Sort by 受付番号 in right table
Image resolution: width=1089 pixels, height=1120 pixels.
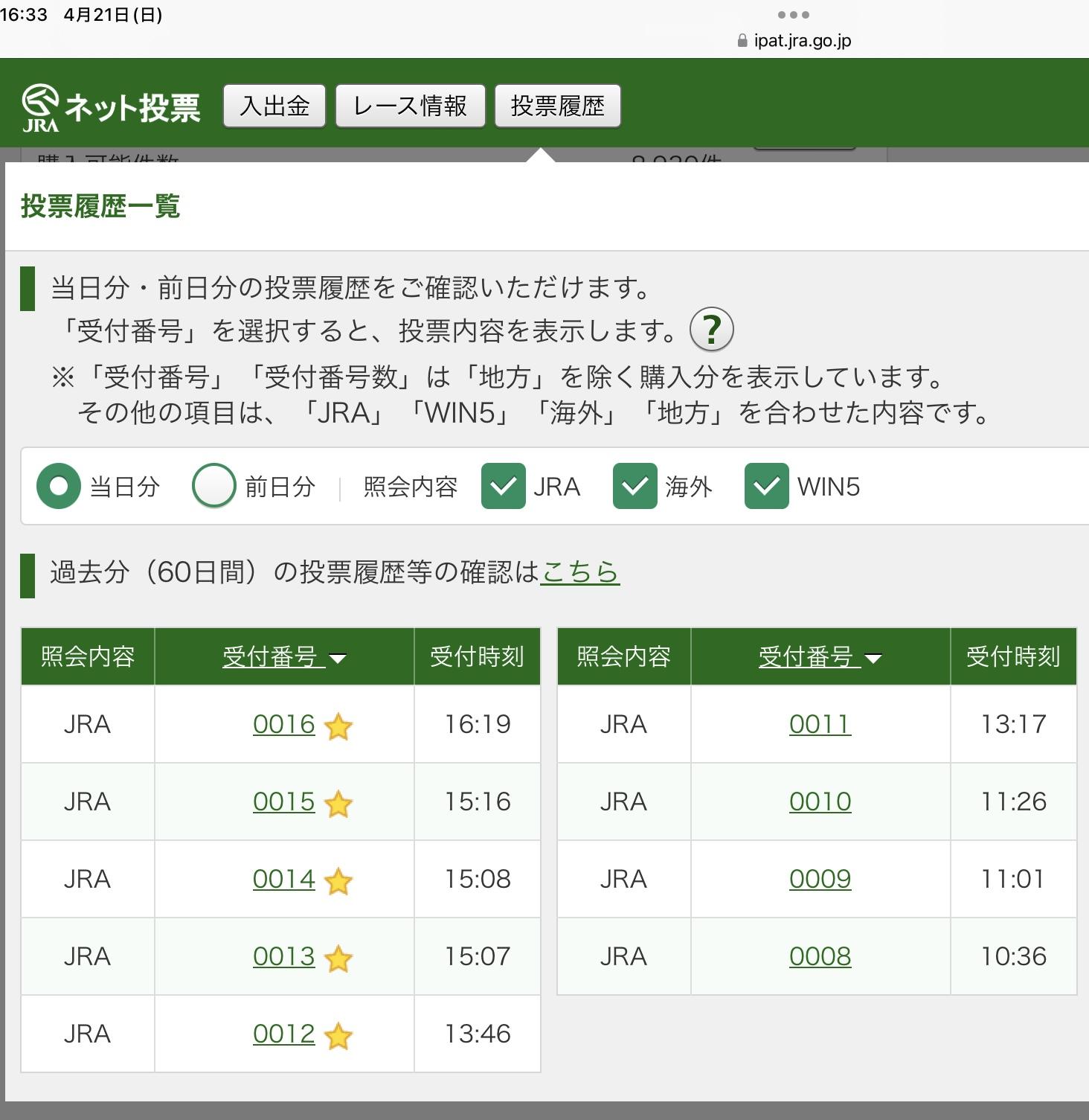(x=820, y=656)
